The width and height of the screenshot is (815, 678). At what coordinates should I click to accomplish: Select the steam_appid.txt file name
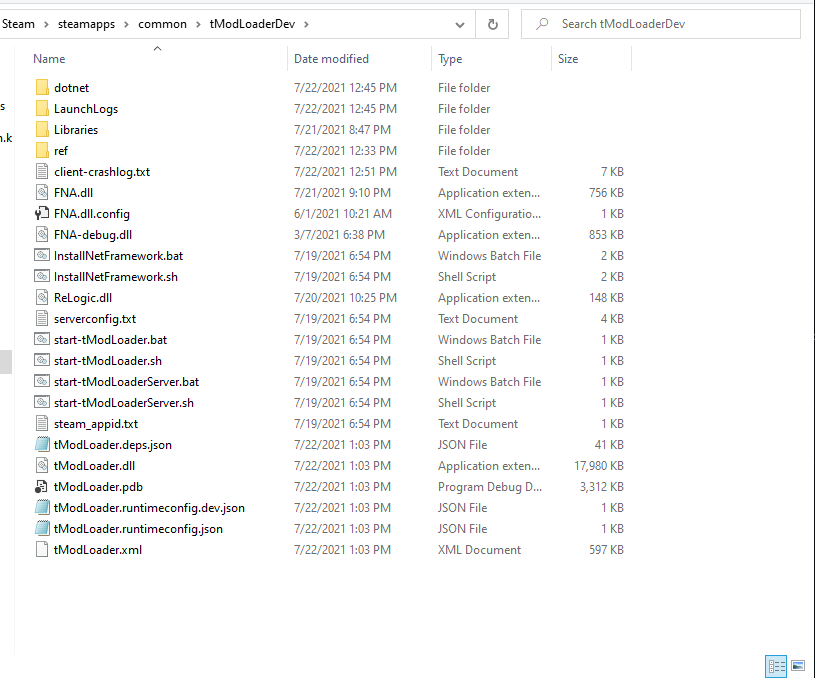(96, 424)
